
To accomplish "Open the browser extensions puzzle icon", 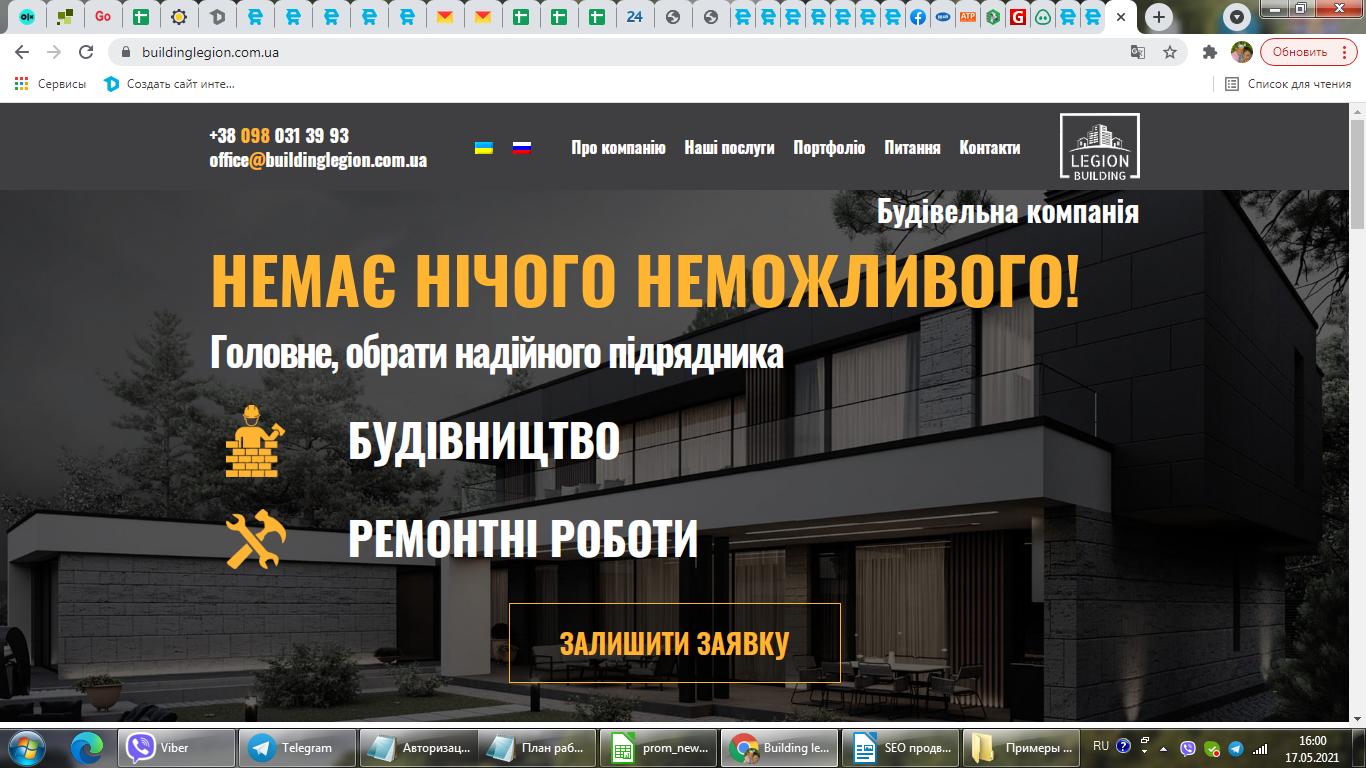I will tap(1210, 52).
